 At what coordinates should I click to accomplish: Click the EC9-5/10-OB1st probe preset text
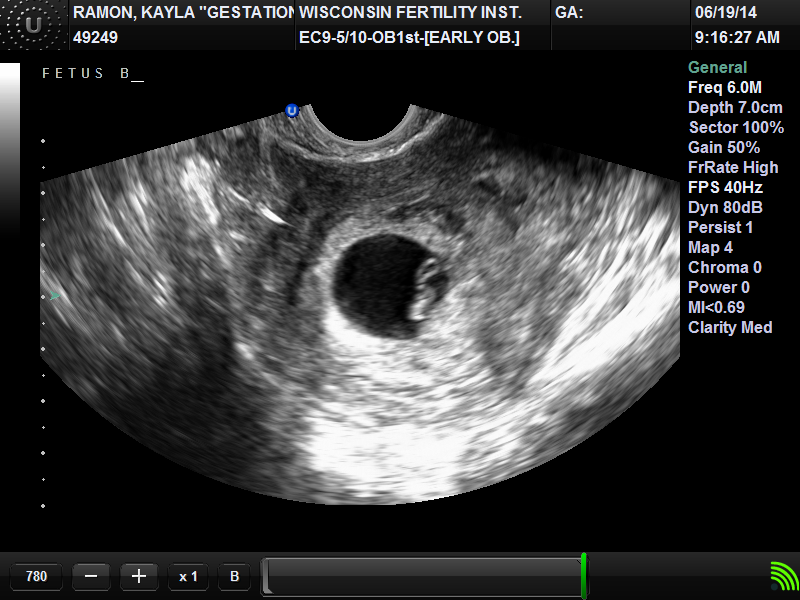409,37
